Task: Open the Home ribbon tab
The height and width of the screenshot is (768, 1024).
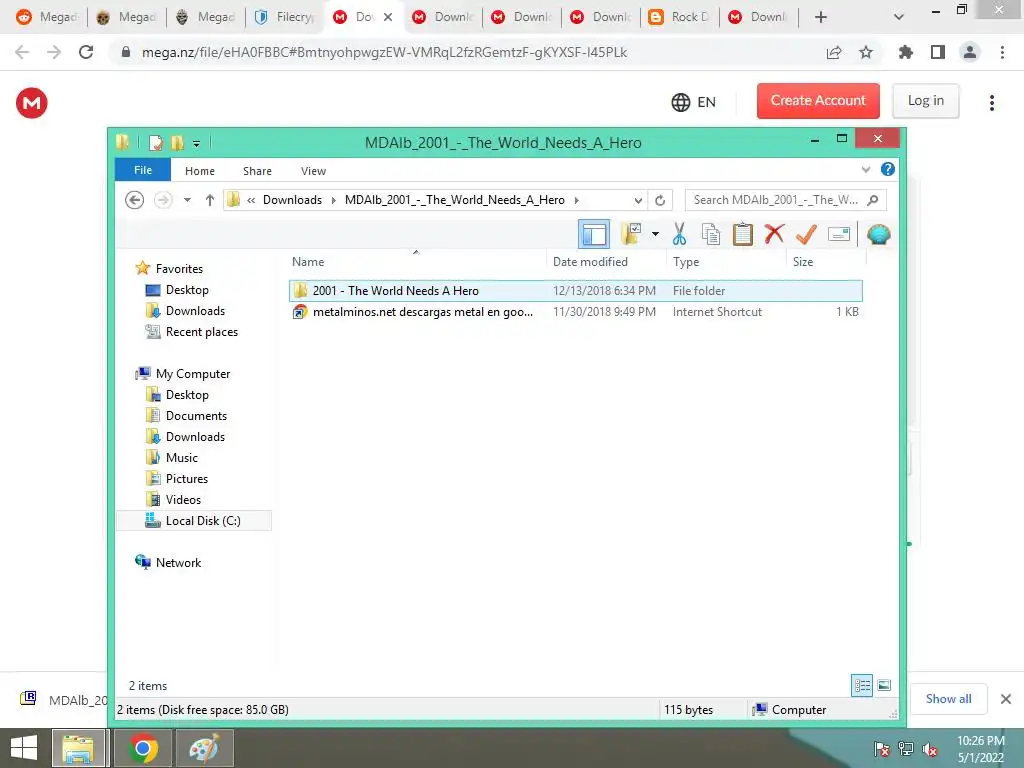Action: coord(200,170)
